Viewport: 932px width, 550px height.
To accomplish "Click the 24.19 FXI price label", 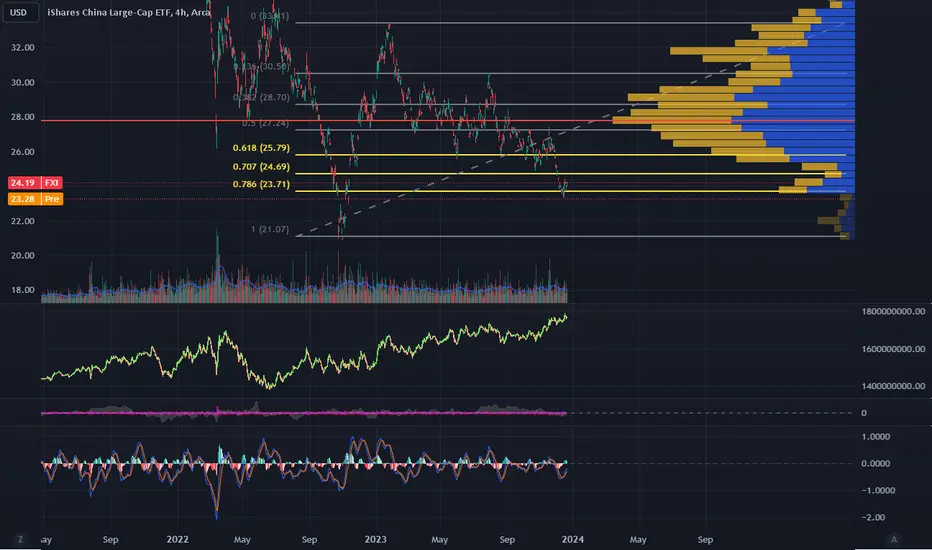I will pos(35,183).
